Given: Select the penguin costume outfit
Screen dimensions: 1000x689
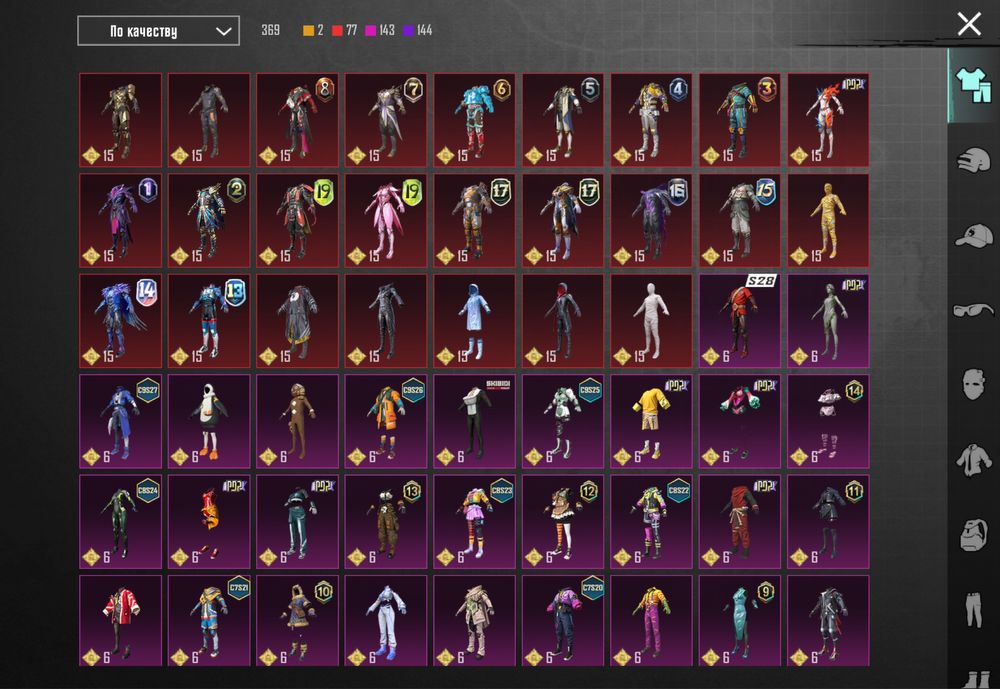Looking at the screenshot, I should pos(209,422).
